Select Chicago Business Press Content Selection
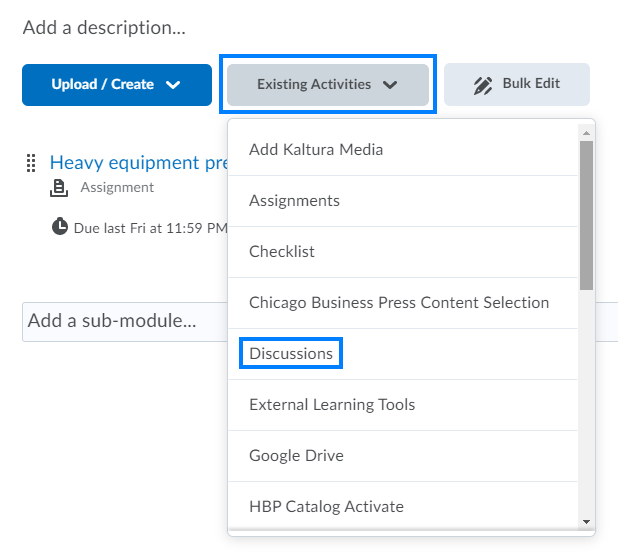Viewport: 618px width, 553px height. point(399,303)
